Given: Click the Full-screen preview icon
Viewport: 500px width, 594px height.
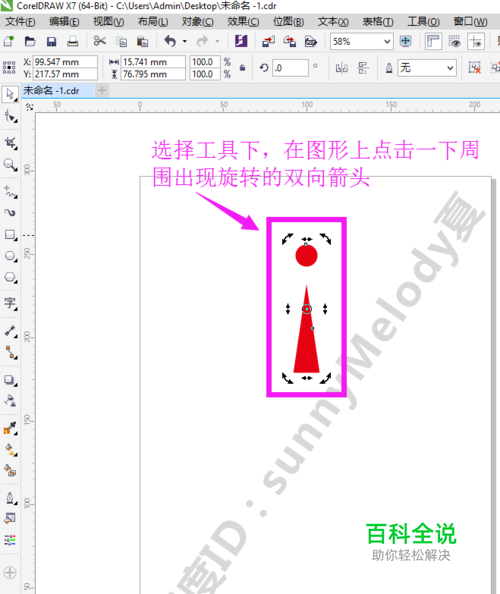Looking at the screenshot, I should pos(406,41).
